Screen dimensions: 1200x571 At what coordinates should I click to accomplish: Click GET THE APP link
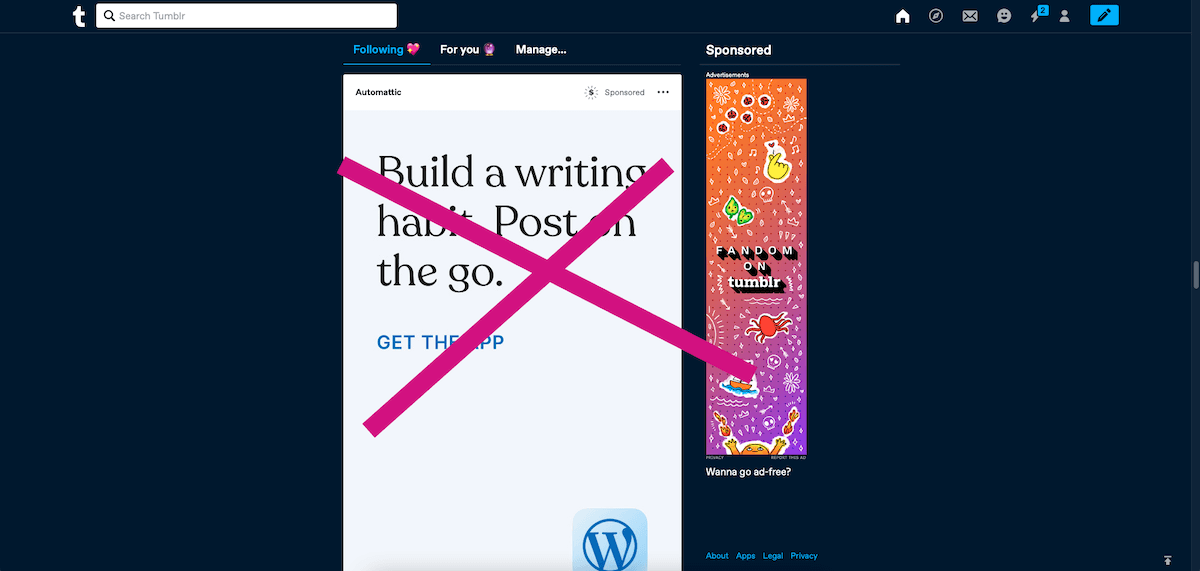440,342
